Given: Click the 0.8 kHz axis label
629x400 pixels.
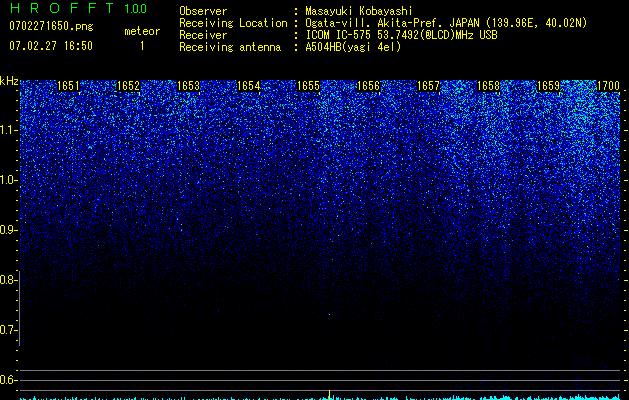Looking at the screenshot, I should pyautogui.click(x=8, y=280).
